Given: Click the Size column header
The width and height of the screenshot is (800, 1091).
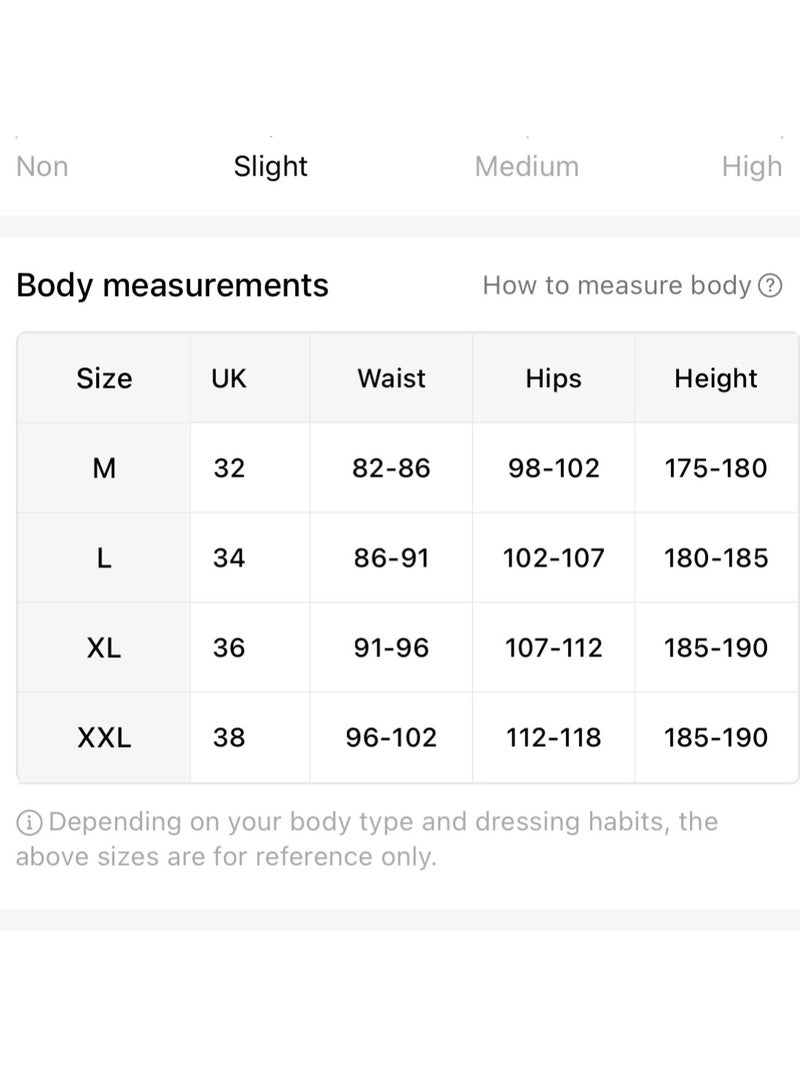Looking at the screenshot, I should click(x=104, y=379).
